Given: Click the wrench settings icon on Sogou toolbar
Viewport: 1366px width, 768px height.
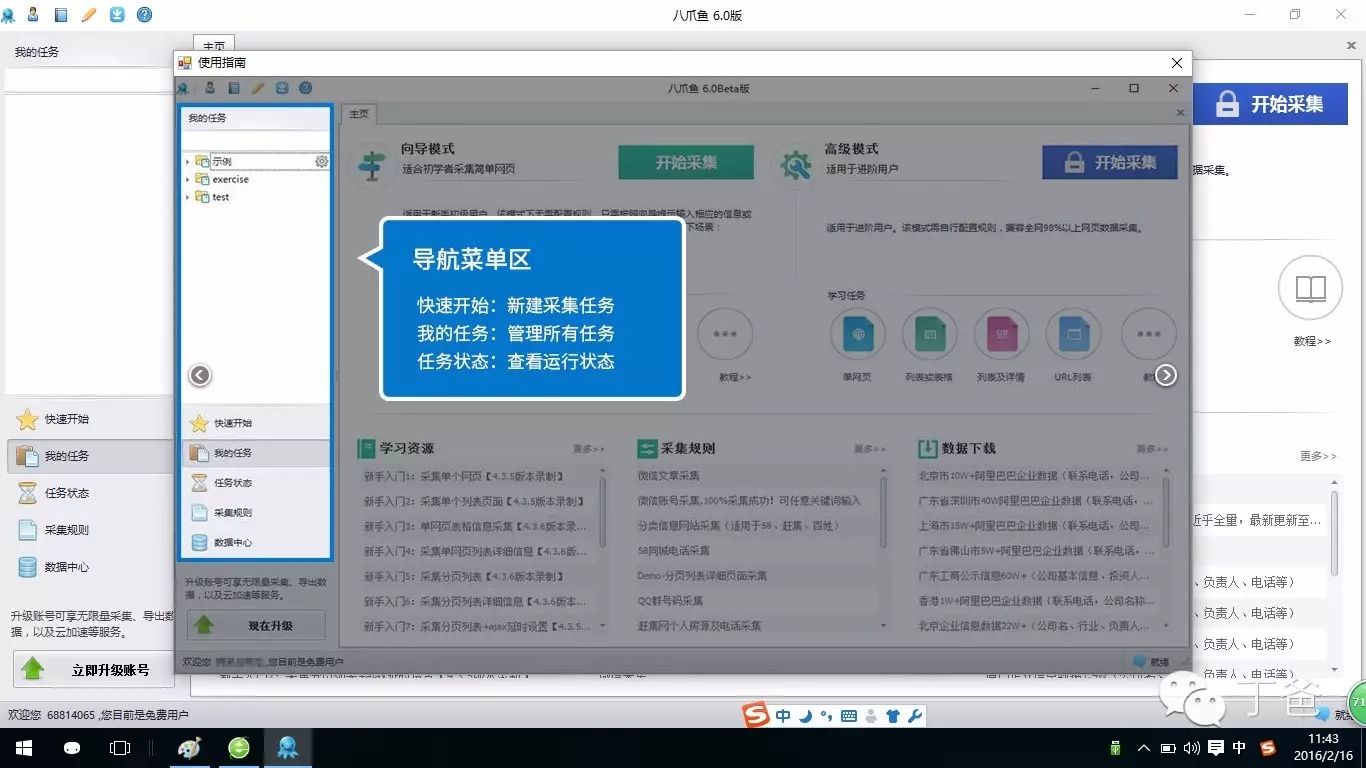Looking at the screenshot, I should point(914,716).
